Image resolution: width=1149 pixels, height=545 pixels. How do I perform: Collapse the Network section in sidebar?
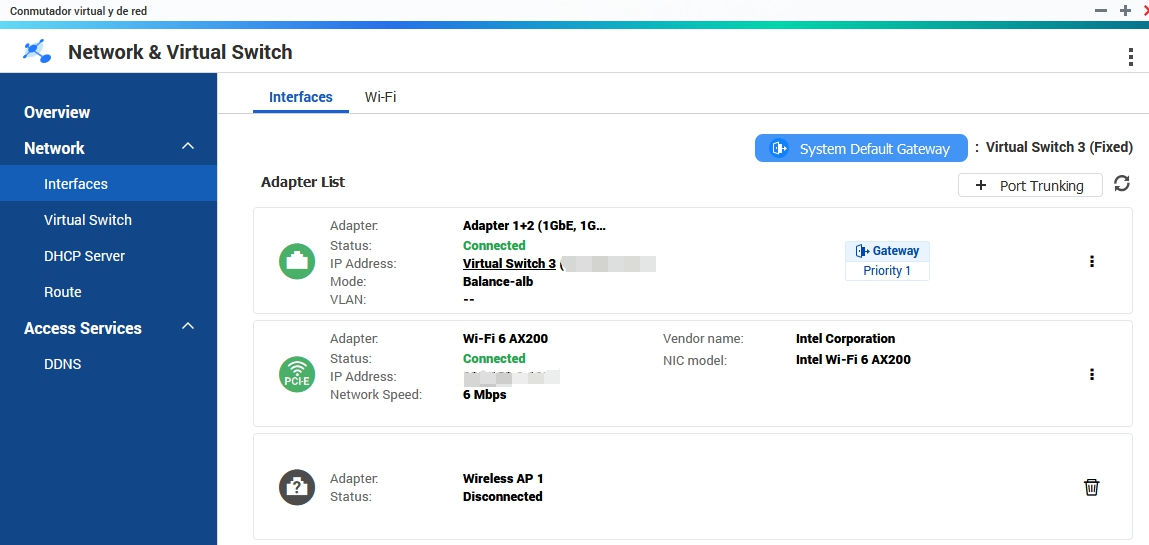click(x=187, y=148)
